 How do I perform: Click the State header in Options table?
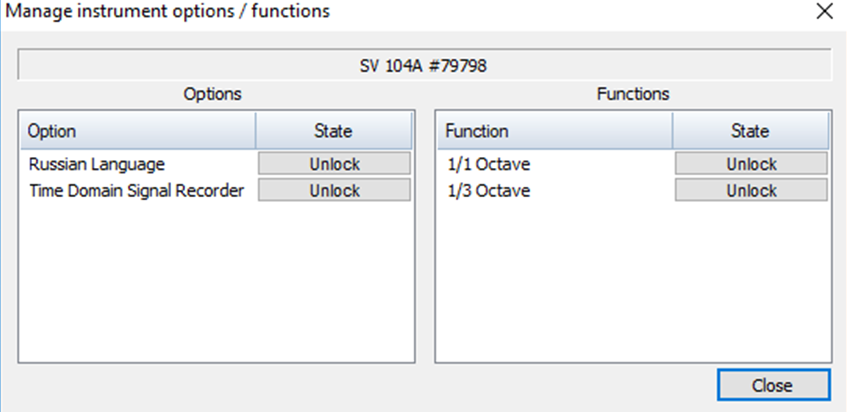coord(334,131)
